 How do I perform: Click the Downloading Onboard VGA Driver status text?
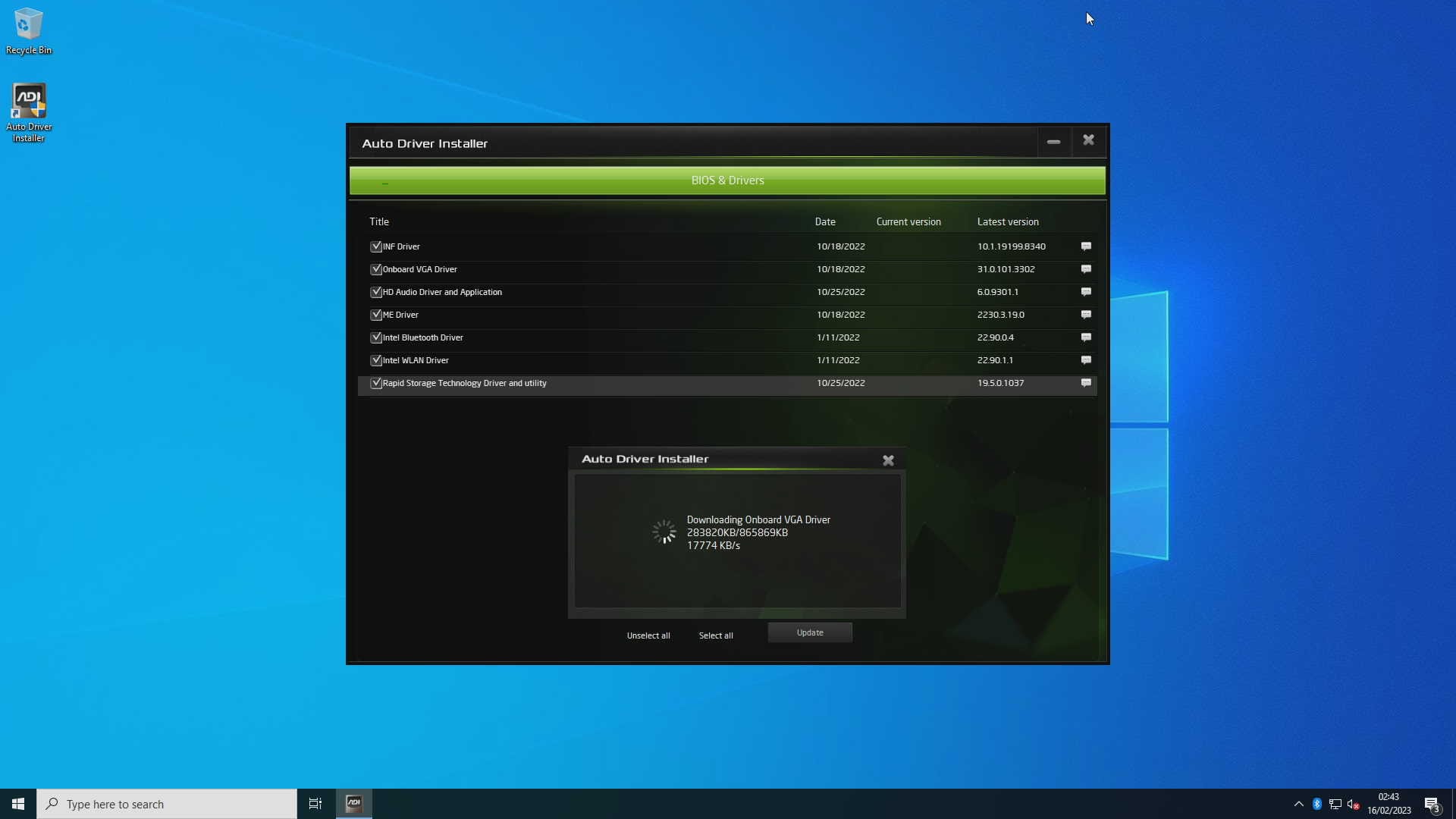click(758, 519)
